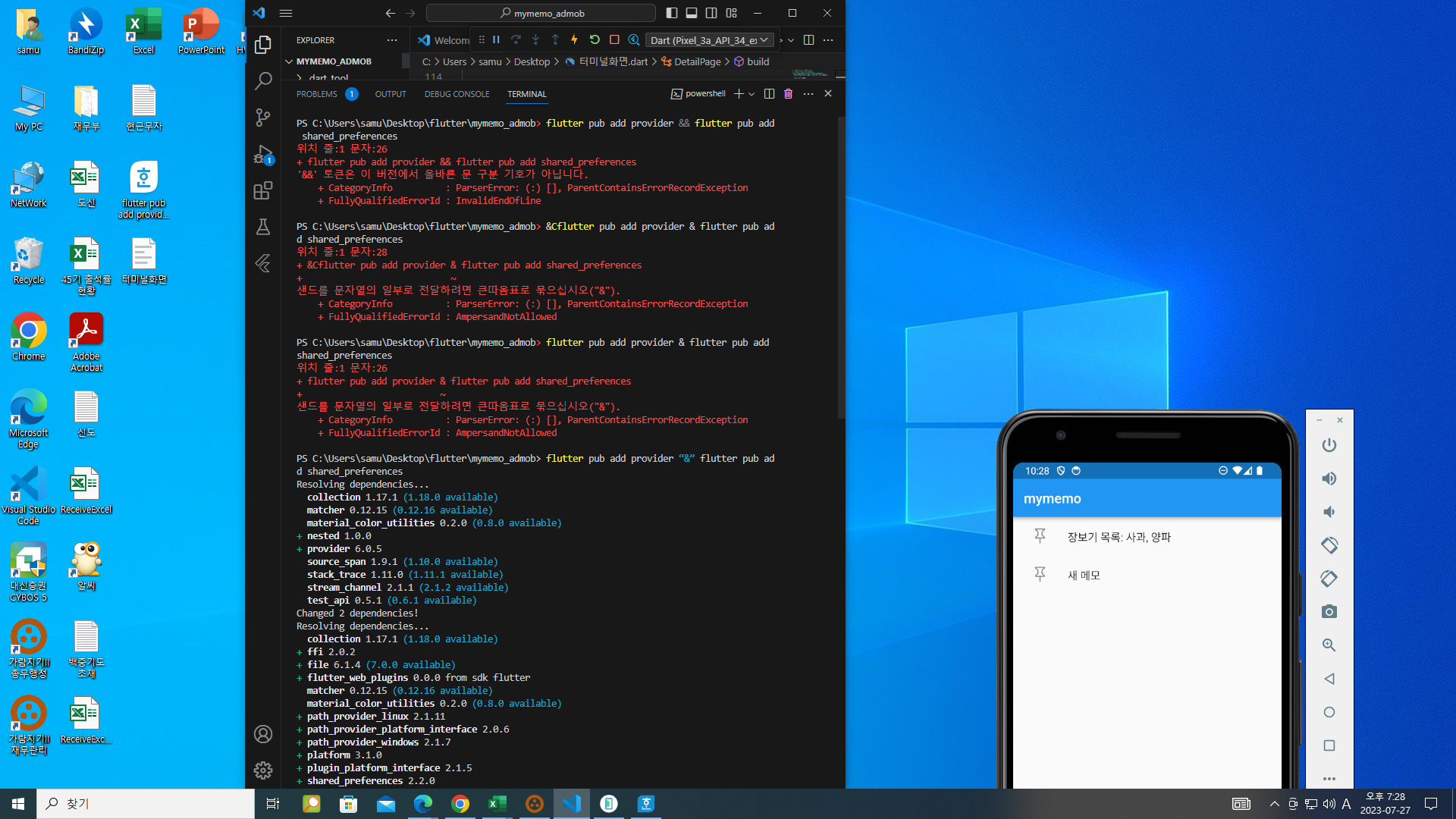
Task: Open editor more actions menu
Action: click(x=828, y=40)
